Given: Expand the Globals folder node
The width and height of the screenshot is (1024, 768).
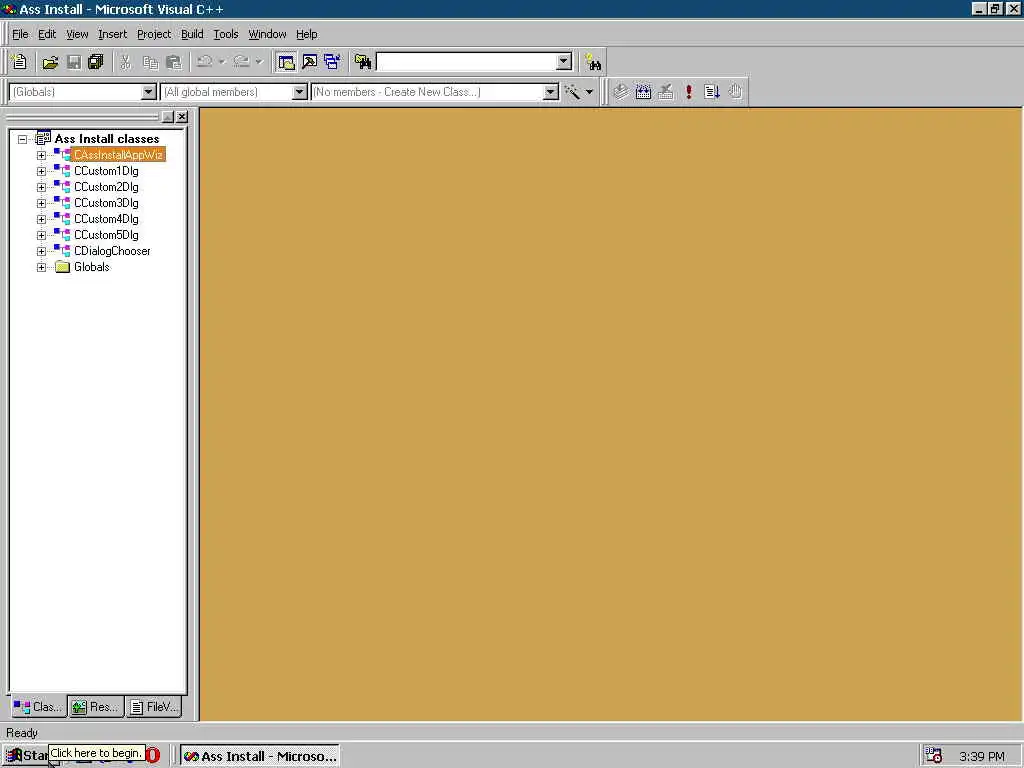Looking at the screenshot, I should click(41, 267).
